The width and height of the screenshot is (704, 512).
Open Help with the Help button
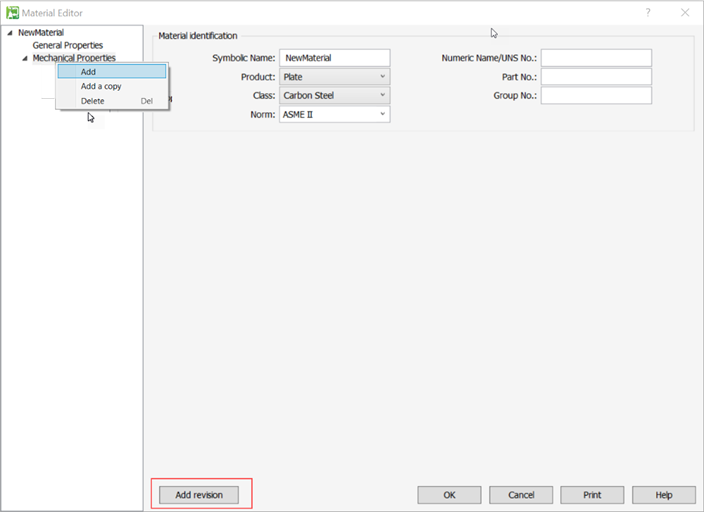pyautogui.click(x=664, y=495)
